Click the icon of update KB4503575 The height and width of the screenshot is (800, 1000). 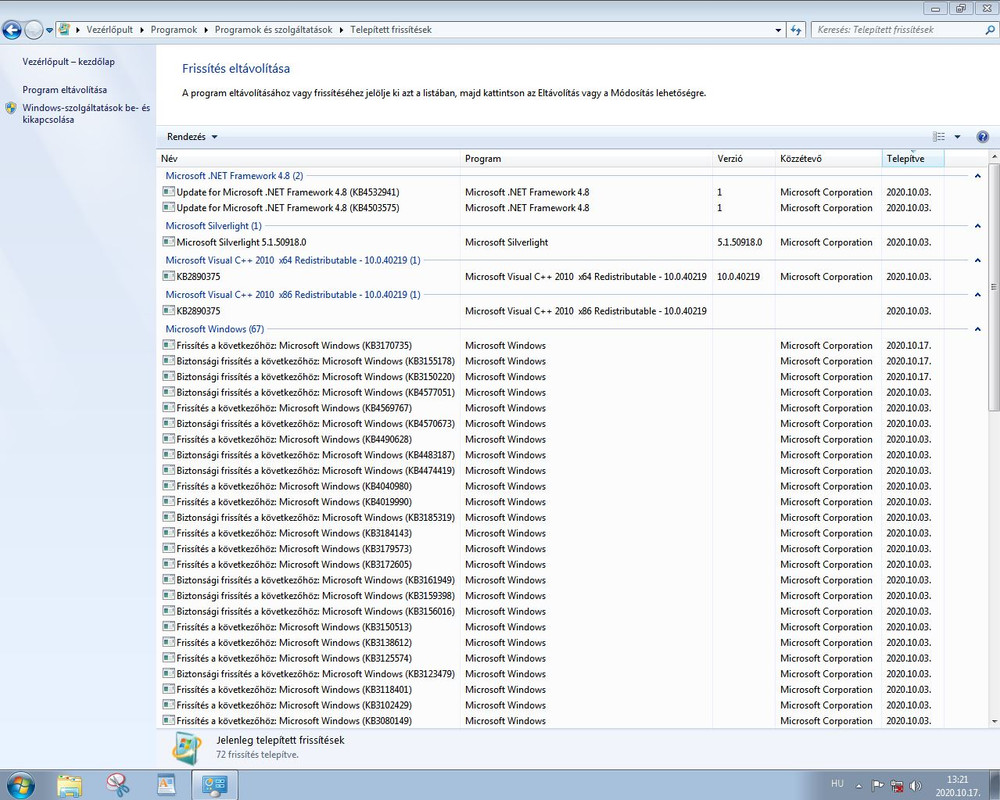tap(168, 207)
